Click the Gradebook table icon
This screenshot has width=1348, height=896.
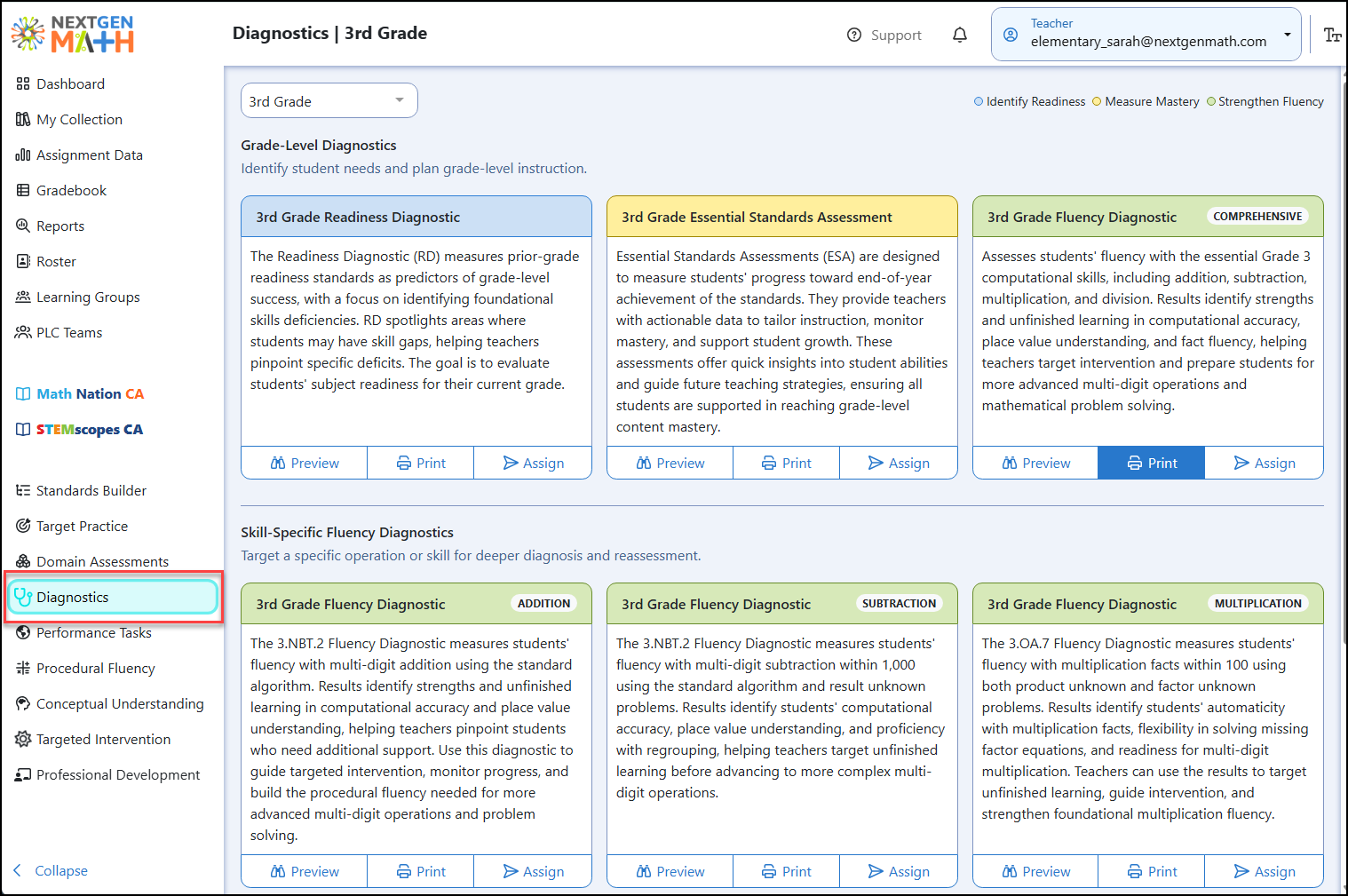tap(23, 190)
